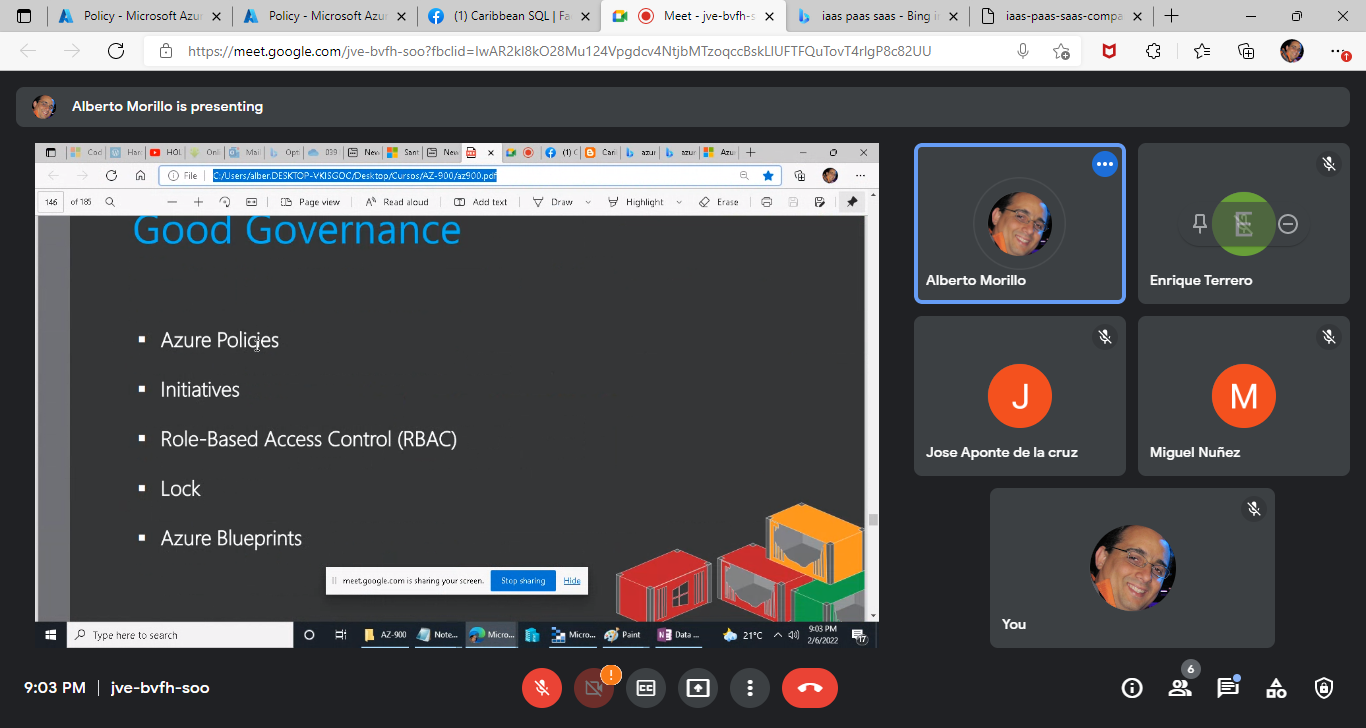Leave the call with the red hang-up button
The image size is (1366, 728).
(810, 688)
